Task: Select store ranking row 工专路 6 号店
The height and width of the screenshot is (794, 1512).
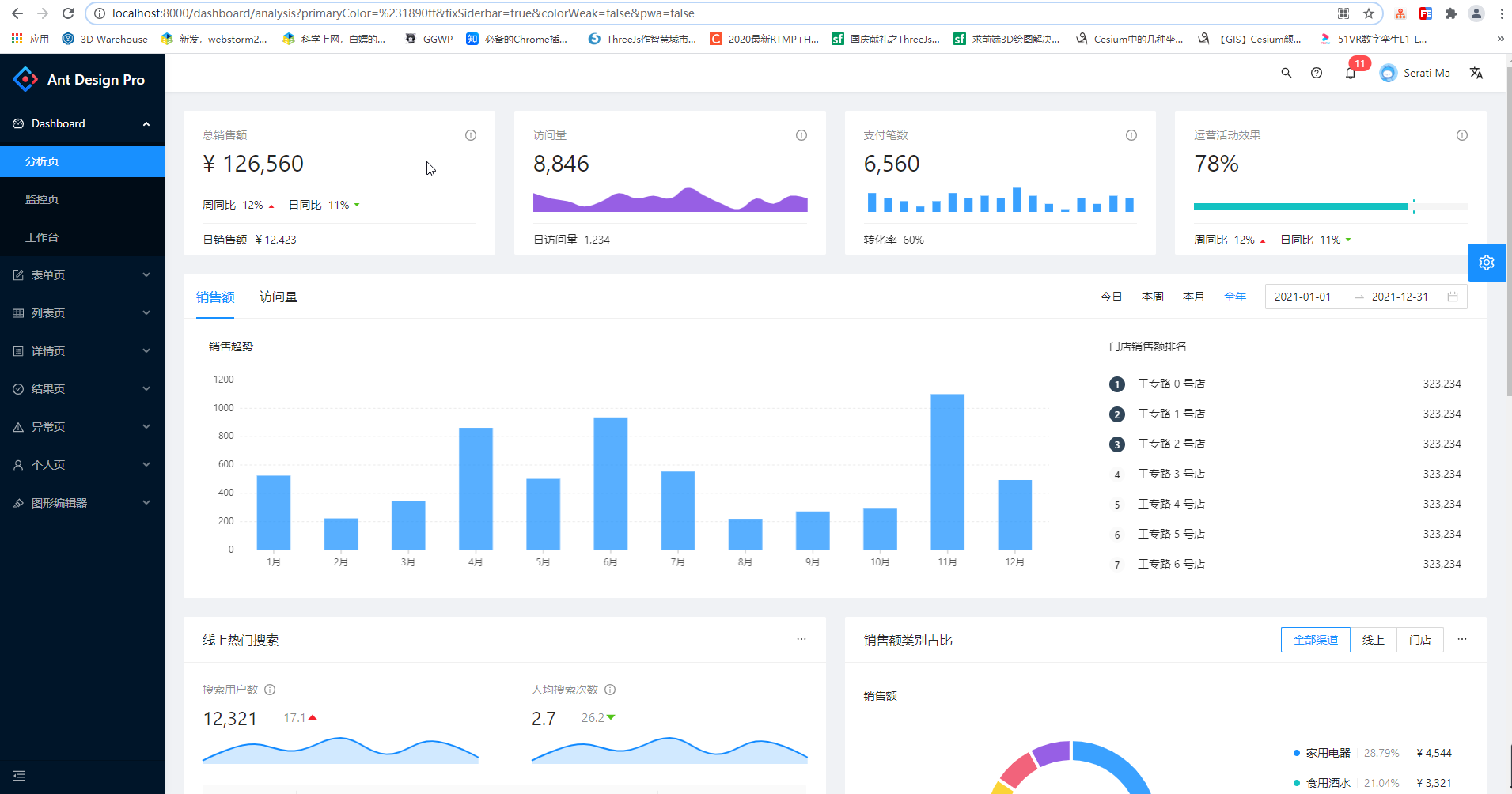Action: point(1286,564)
